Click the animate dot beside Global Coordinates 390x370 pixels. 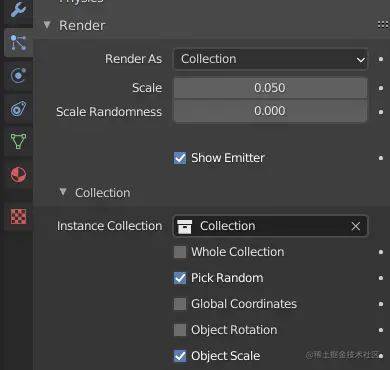pyautogui.click(x=381, y=304)
